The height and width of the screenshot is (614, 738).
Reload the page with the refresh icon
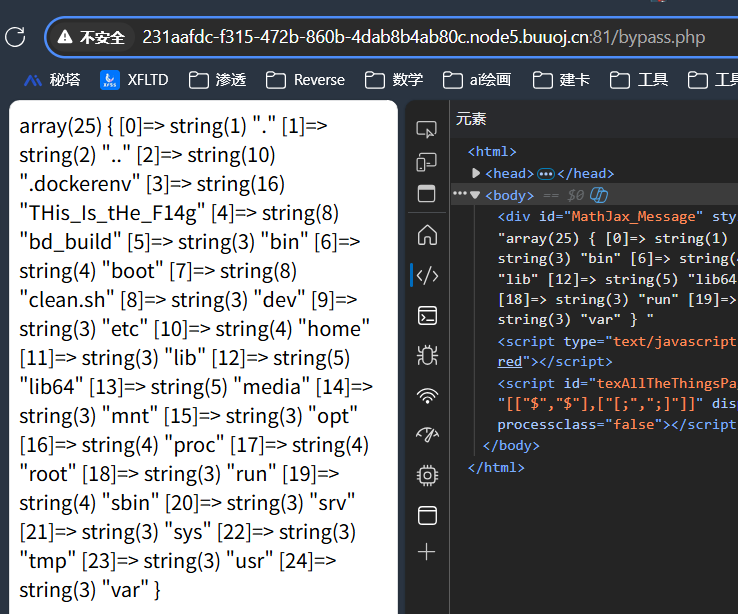tap(15, 37)
